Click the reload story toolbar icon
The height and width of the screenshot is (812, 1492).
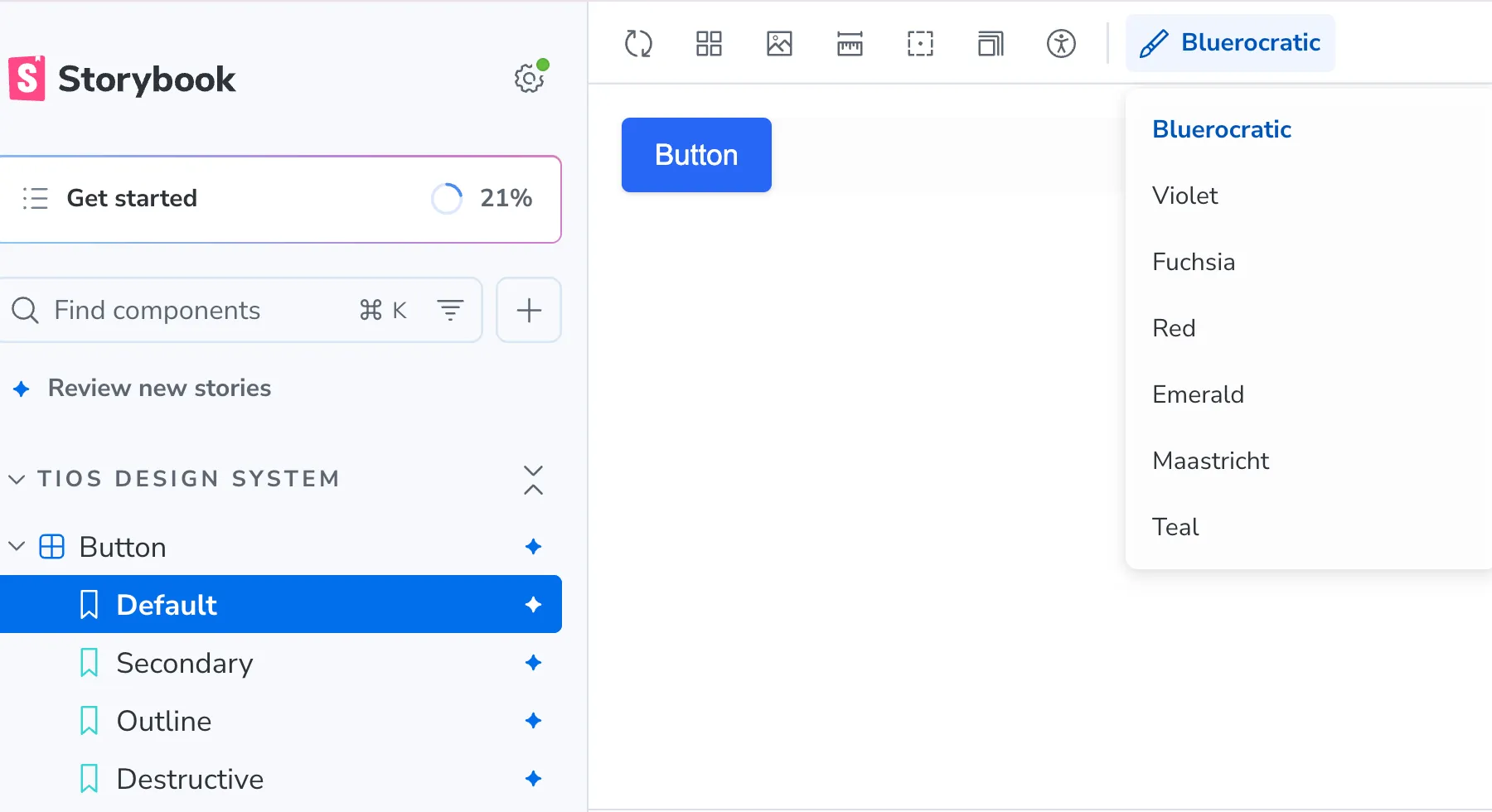click(x=638, y=43)
